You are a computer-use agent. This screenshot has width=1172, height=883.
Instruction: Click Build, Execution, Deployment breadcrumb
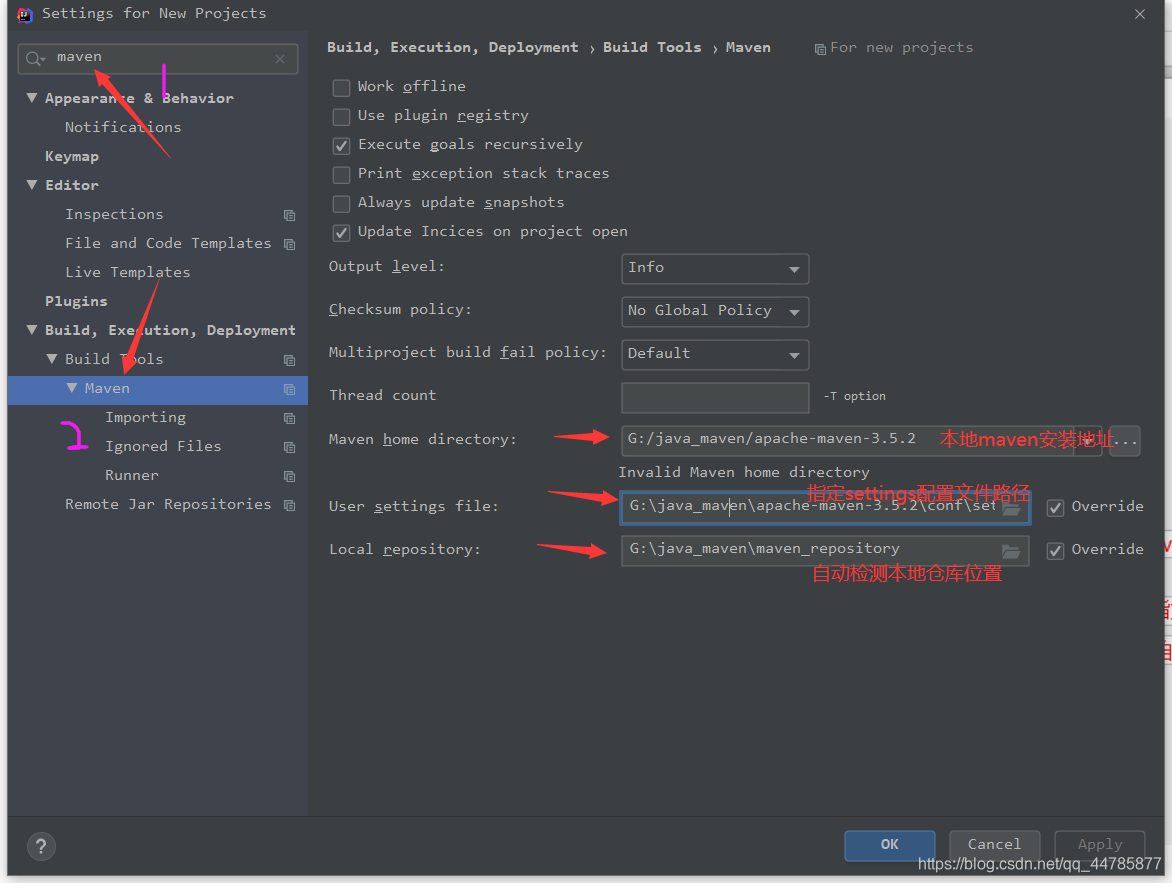point(452,47)
